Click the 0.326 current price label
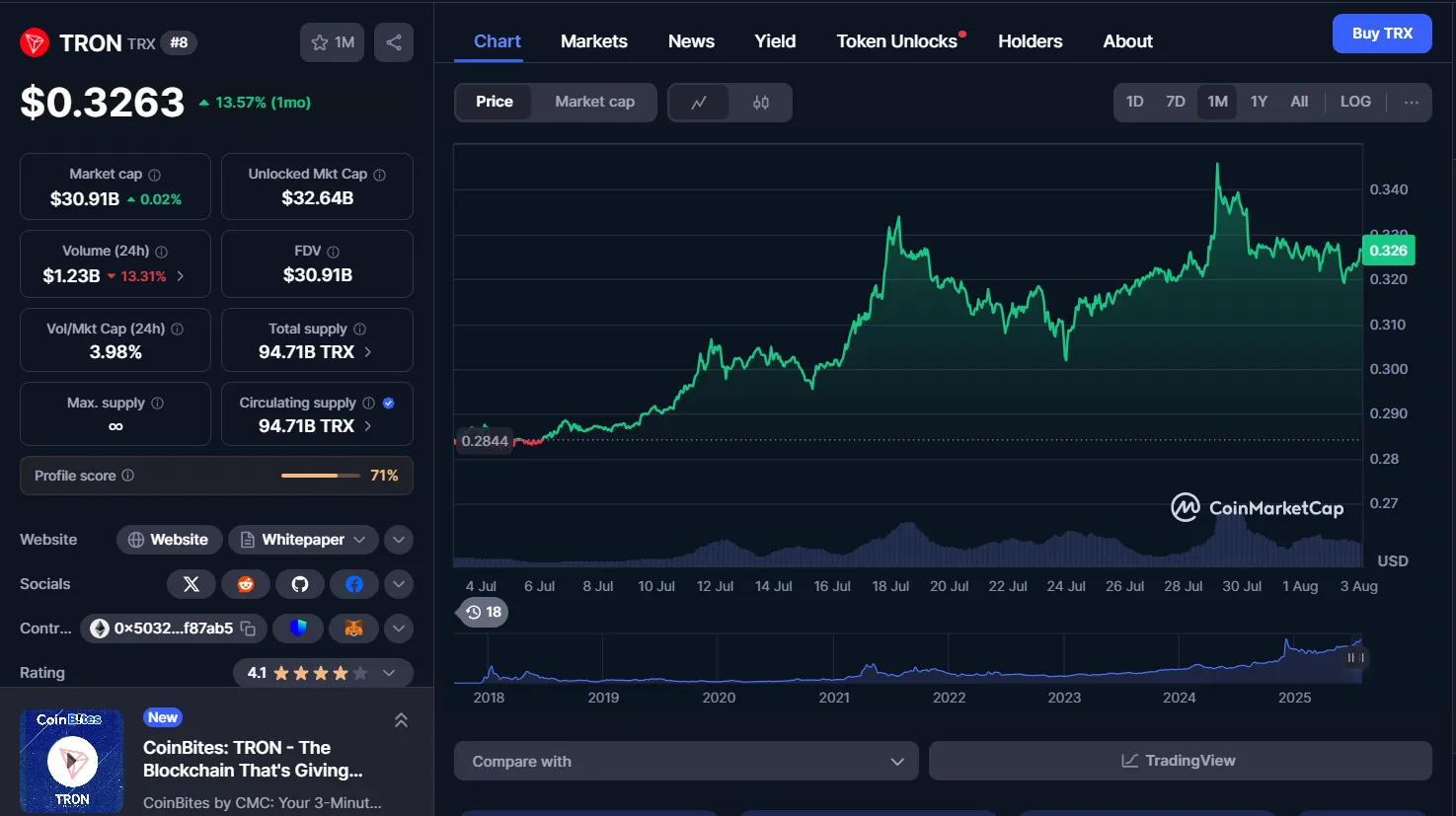 [x=1388, y=251]
